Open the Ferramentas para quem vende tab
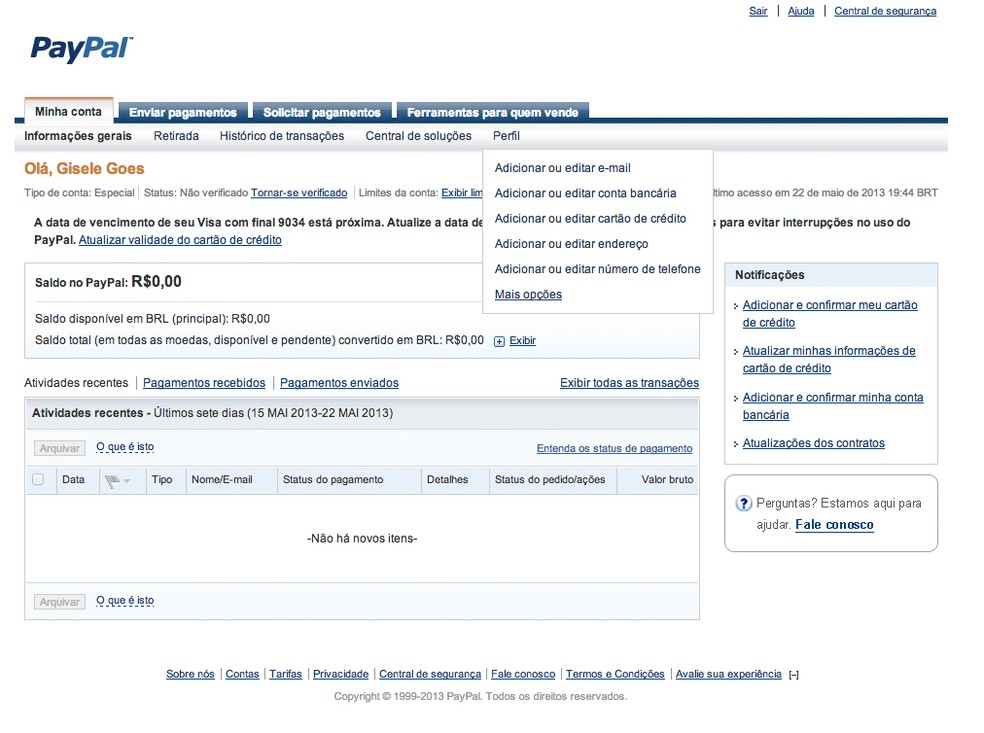 (492, 112)
